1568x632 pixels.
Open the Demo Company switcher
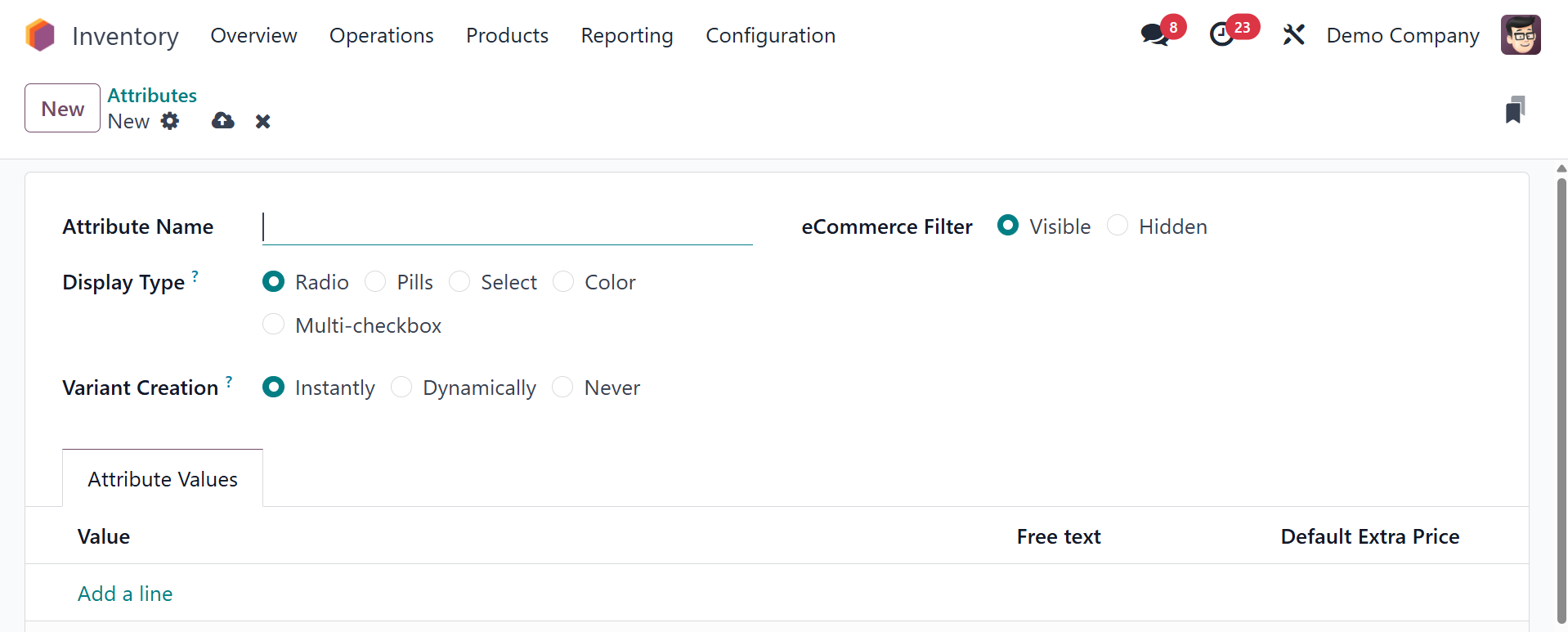point(1402,36)
